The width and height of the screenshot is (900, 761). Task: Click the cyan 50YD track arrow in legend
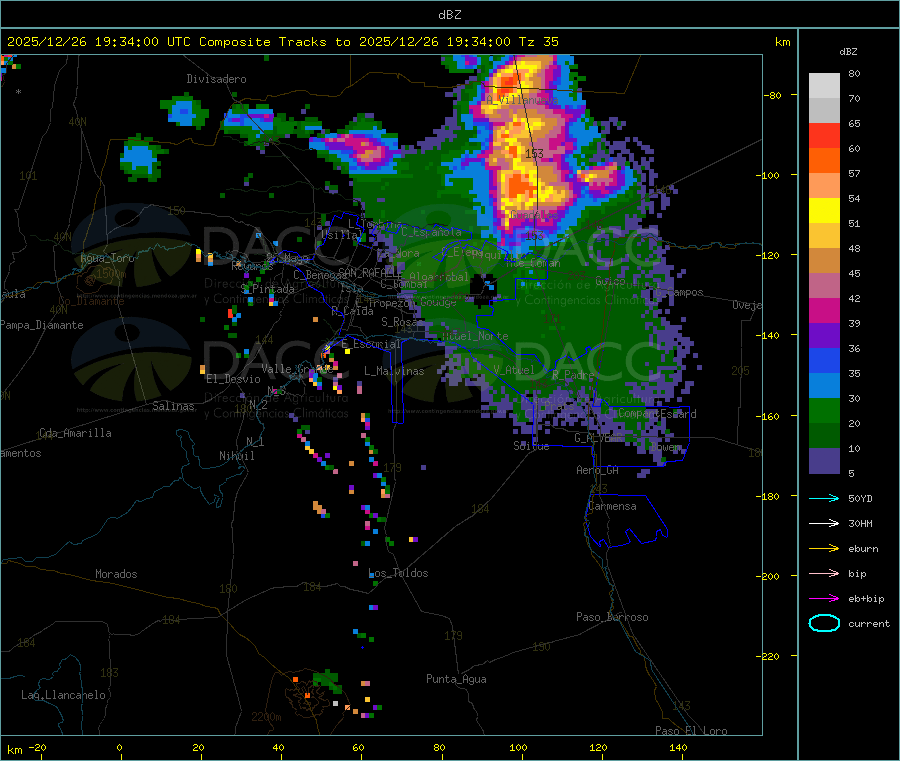[824, 498]
